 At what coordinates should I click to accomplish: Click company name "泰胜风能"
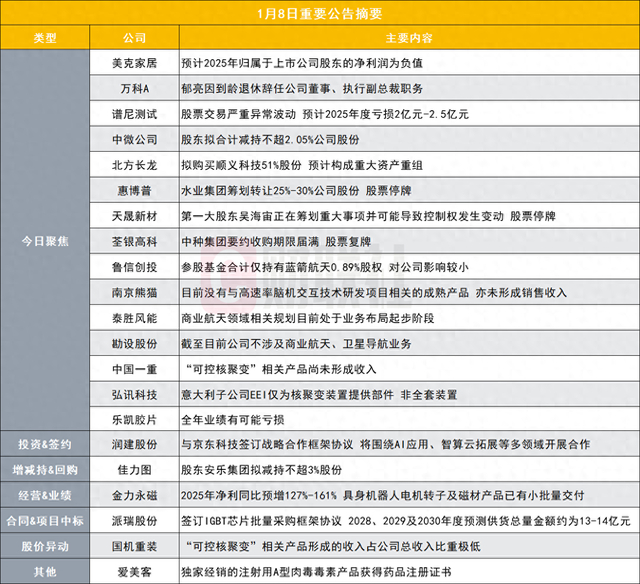(134, 318)
